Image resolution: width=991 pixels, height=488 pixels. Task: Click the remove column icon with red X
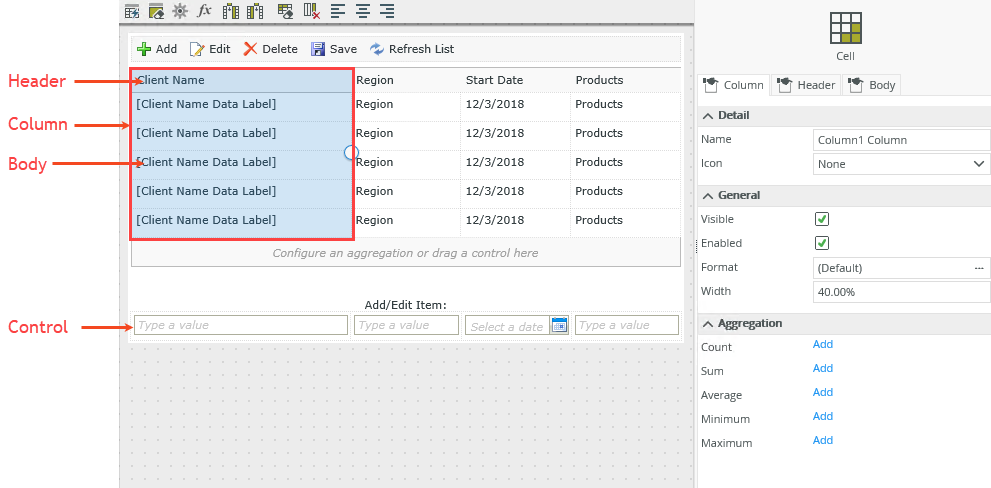coord(311,11)
